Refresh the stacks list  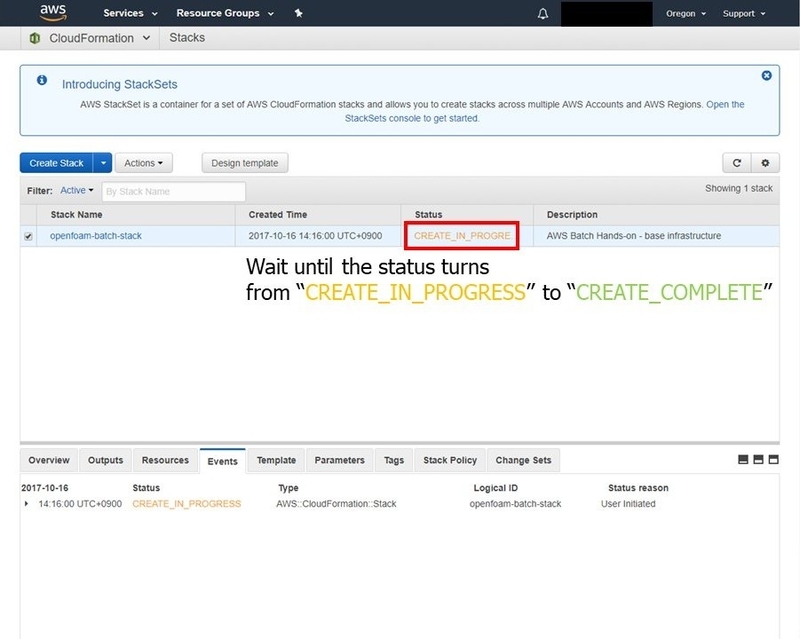[x=737, y=163]
